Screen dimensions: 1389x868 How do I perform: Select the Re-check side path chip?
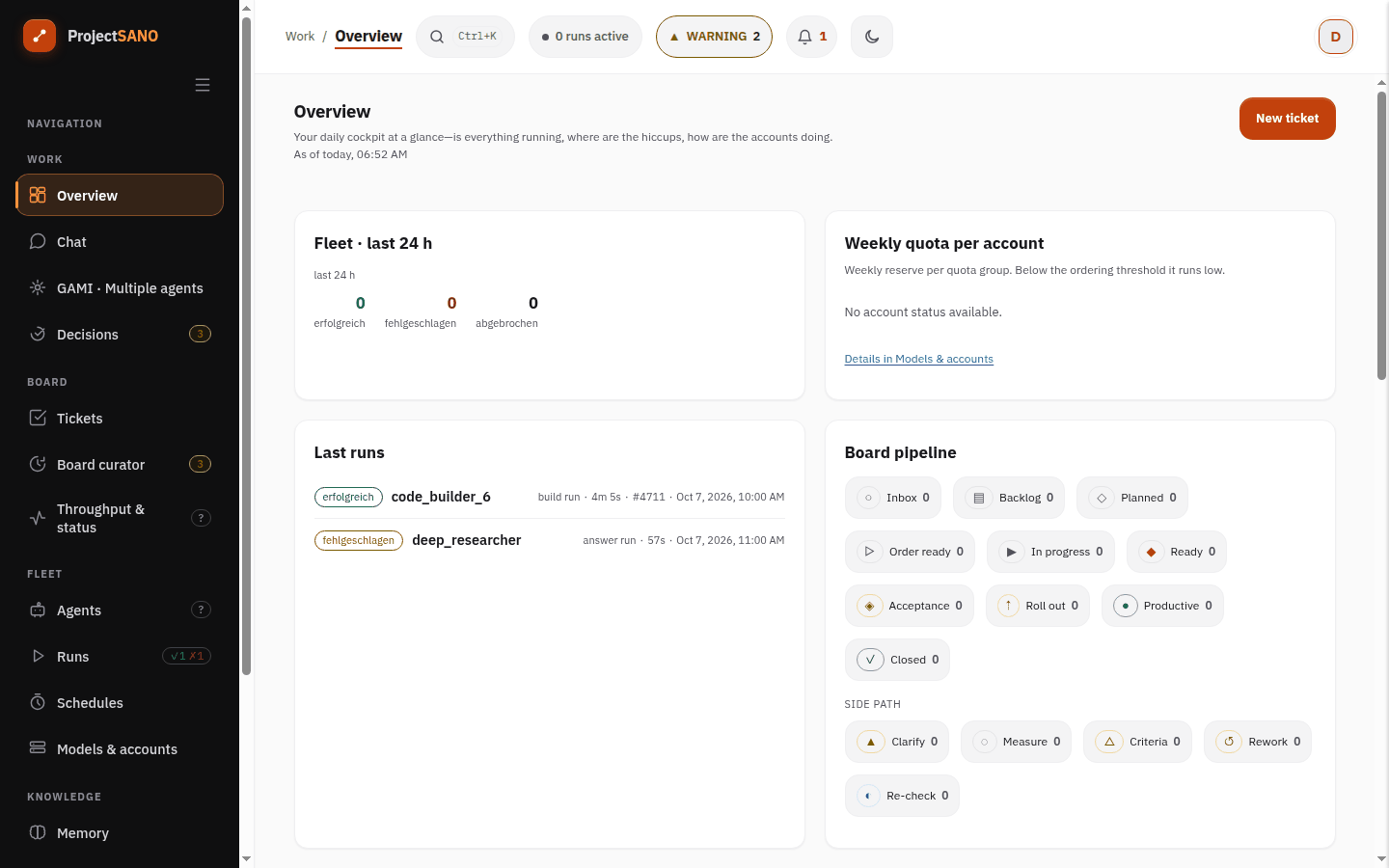(902, 796)
